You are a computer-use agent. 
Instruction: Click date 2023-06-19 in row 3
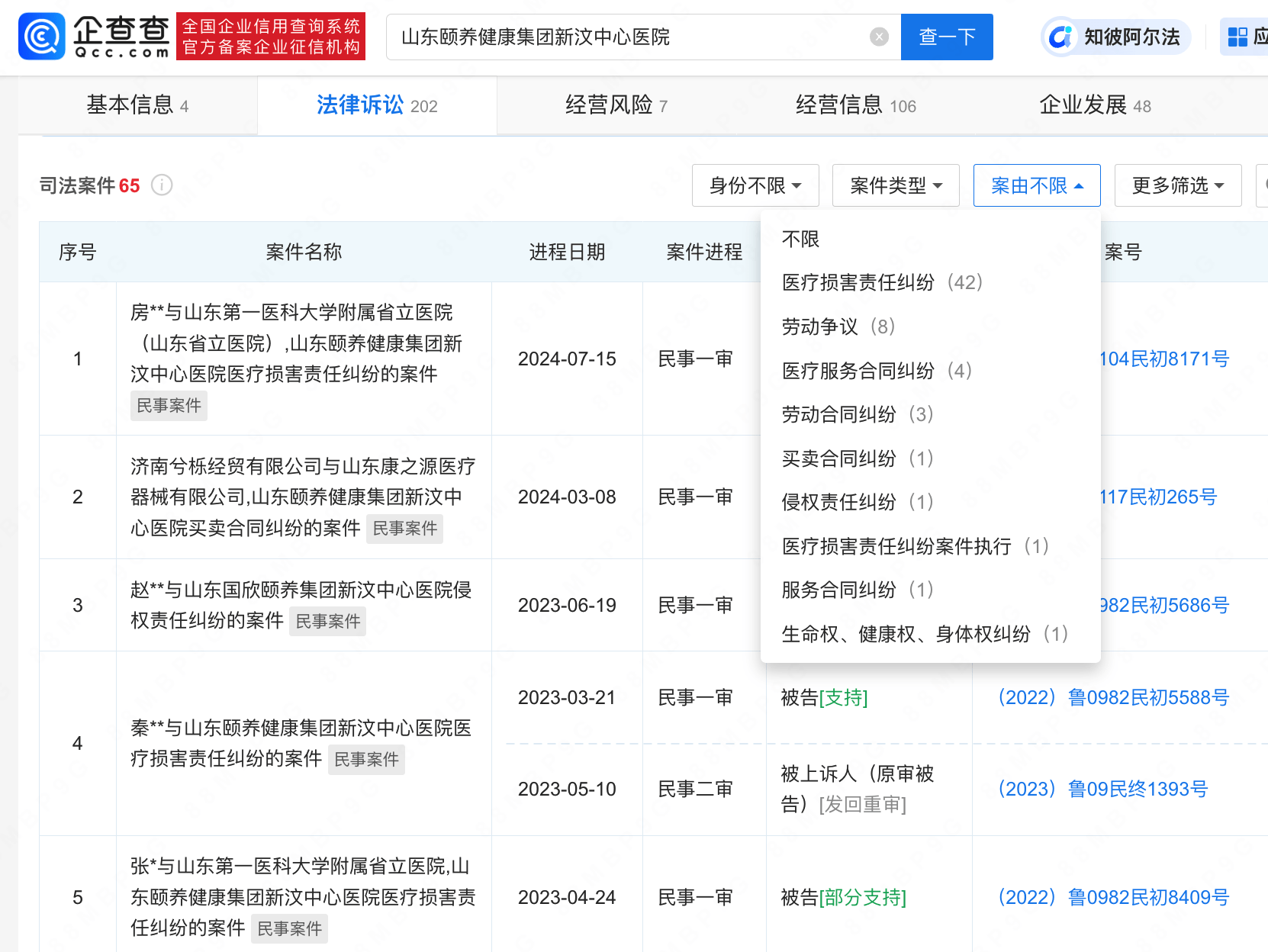567,605
